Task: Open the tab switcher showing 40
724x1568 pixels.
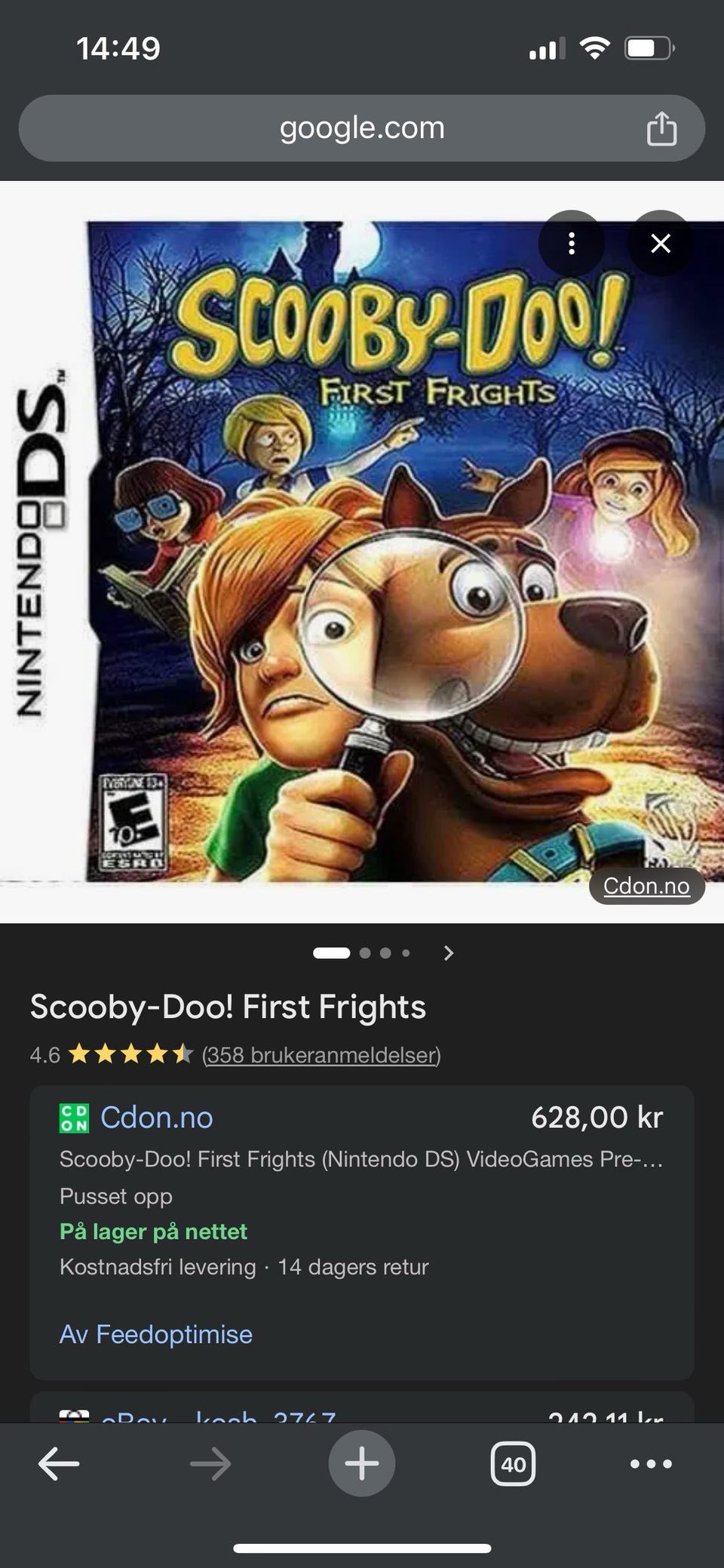Action: [x=514, y=1464]
